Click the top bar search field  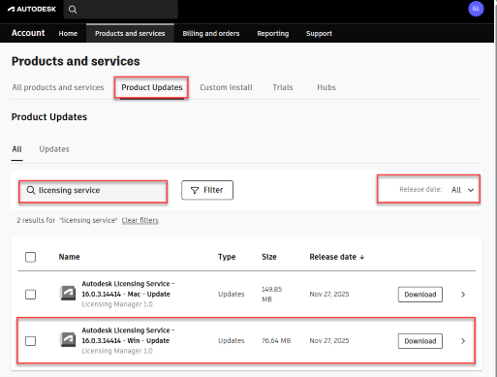click(121, 9)
